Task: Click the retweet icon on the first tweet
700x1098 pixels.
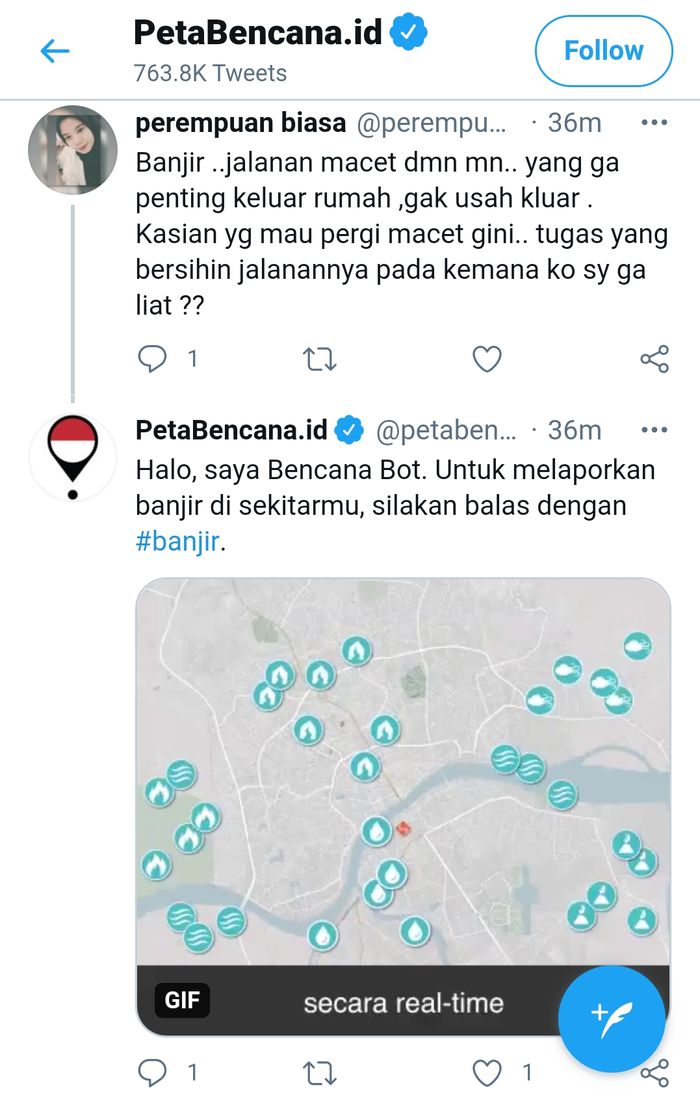Action: tap(319, 357)
